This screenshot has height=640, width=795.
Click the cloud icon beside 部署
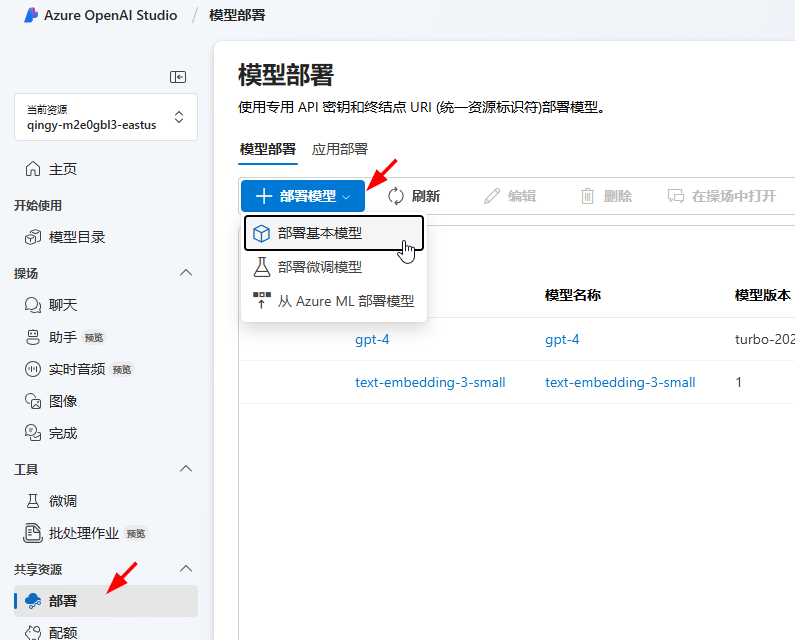[33, 601]
